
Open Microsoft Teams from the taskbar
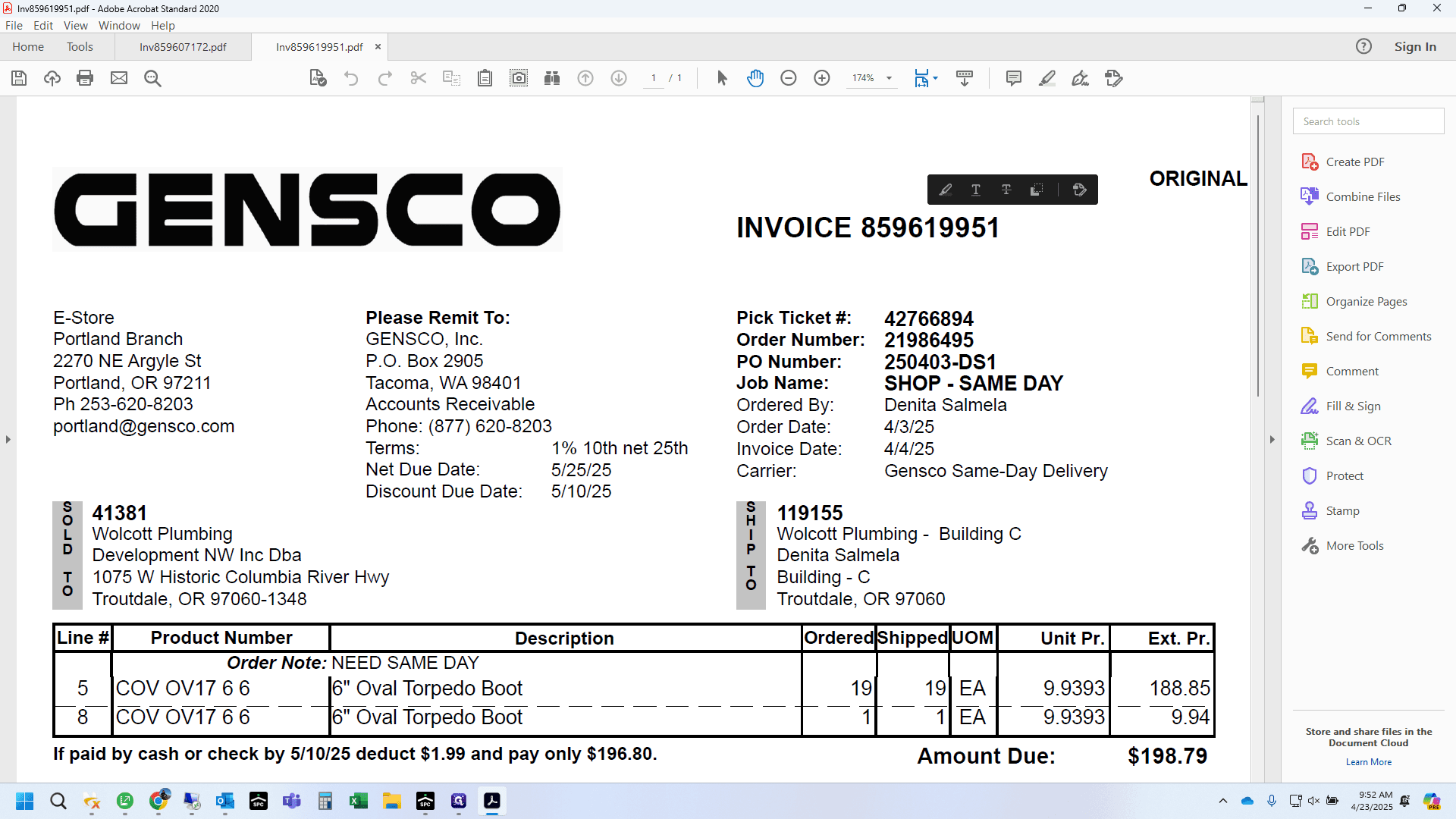(292, 801)
